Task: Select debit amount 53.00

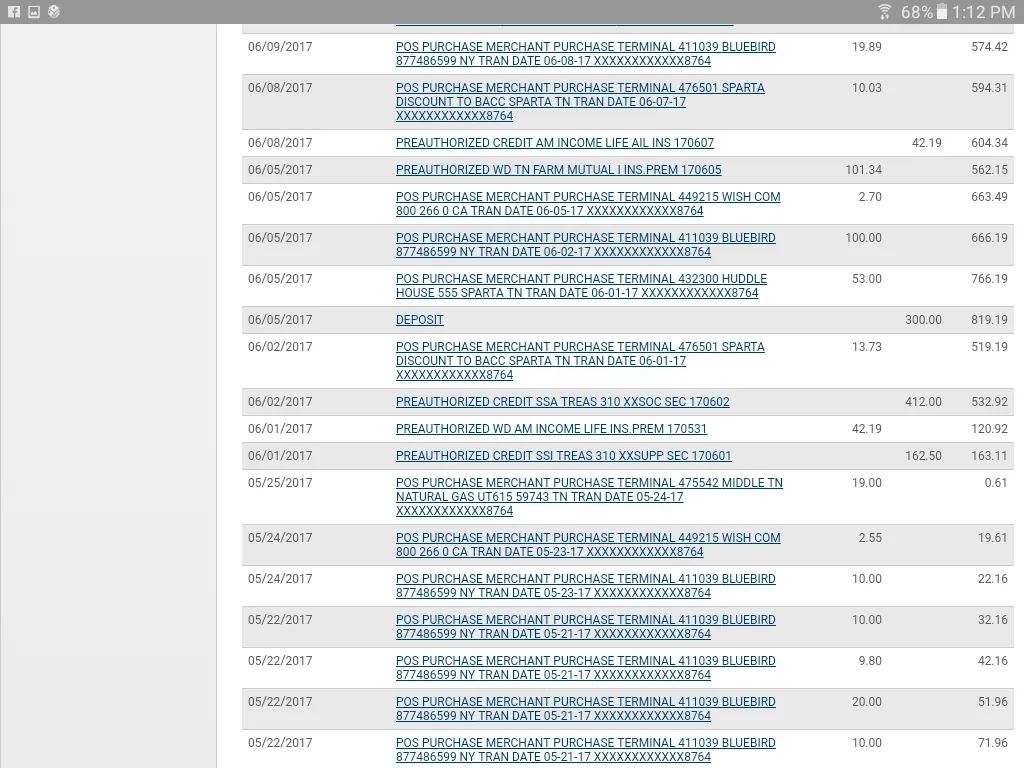Action: pos(867,279)
